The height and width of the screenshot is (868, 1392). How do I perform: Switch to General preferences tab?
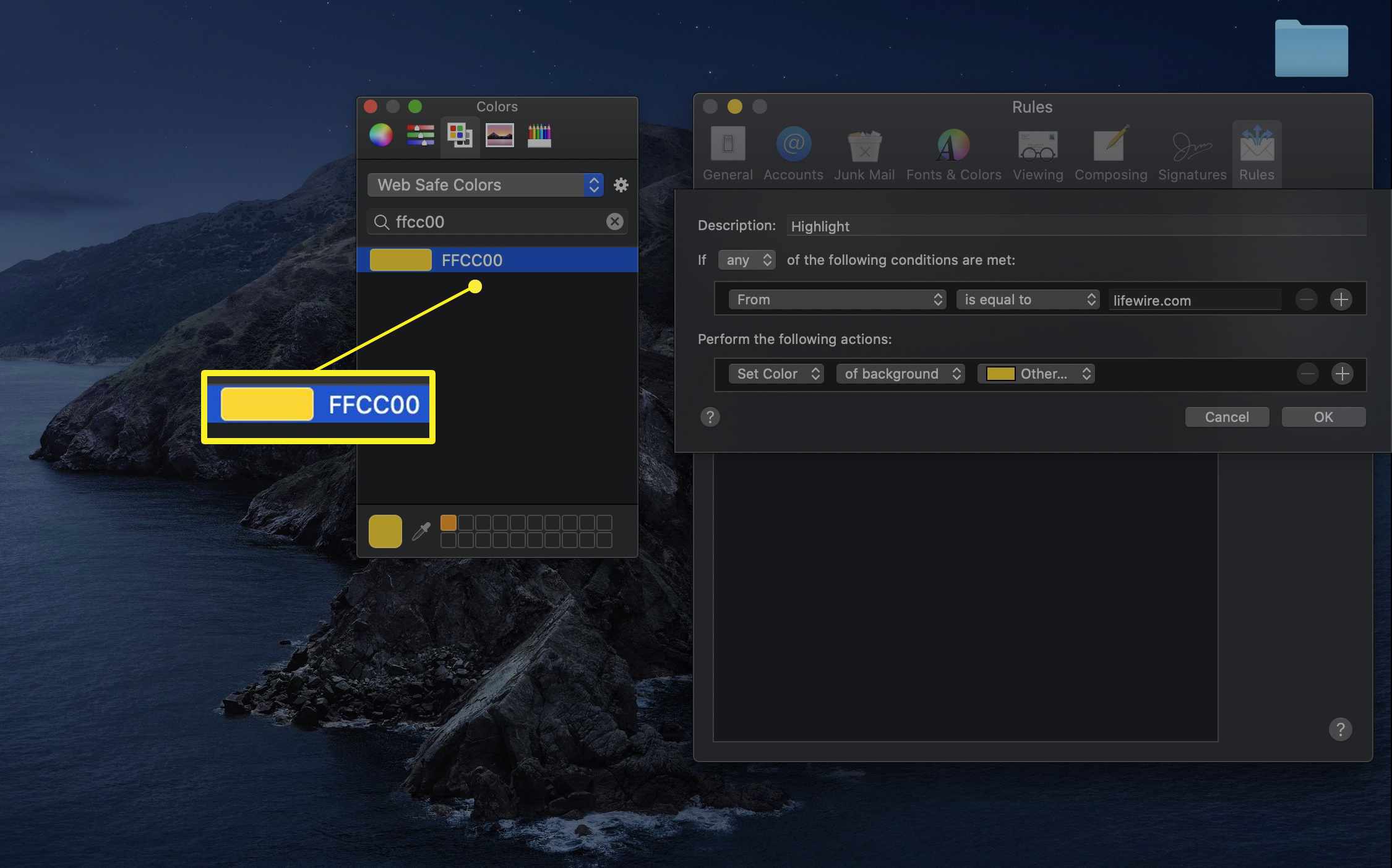tap(728, 152)
